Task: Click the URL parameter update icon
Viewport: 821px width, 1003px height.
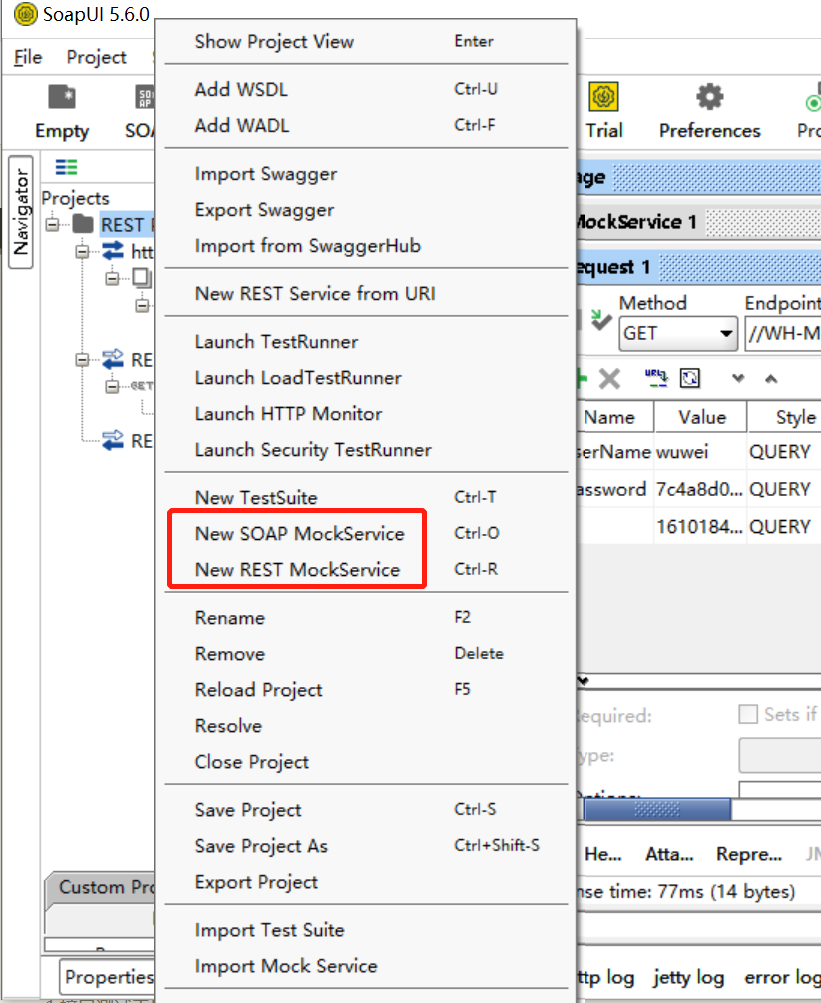Action: pos(656,378)
